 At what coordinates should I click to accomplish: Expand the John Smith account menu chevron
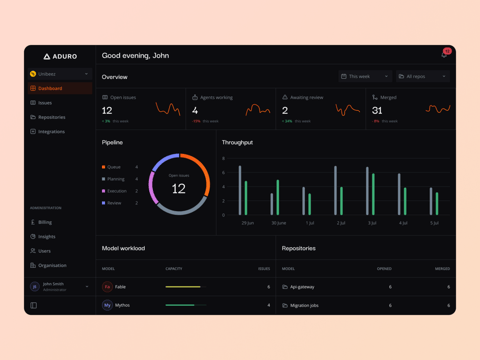(87, 287)
